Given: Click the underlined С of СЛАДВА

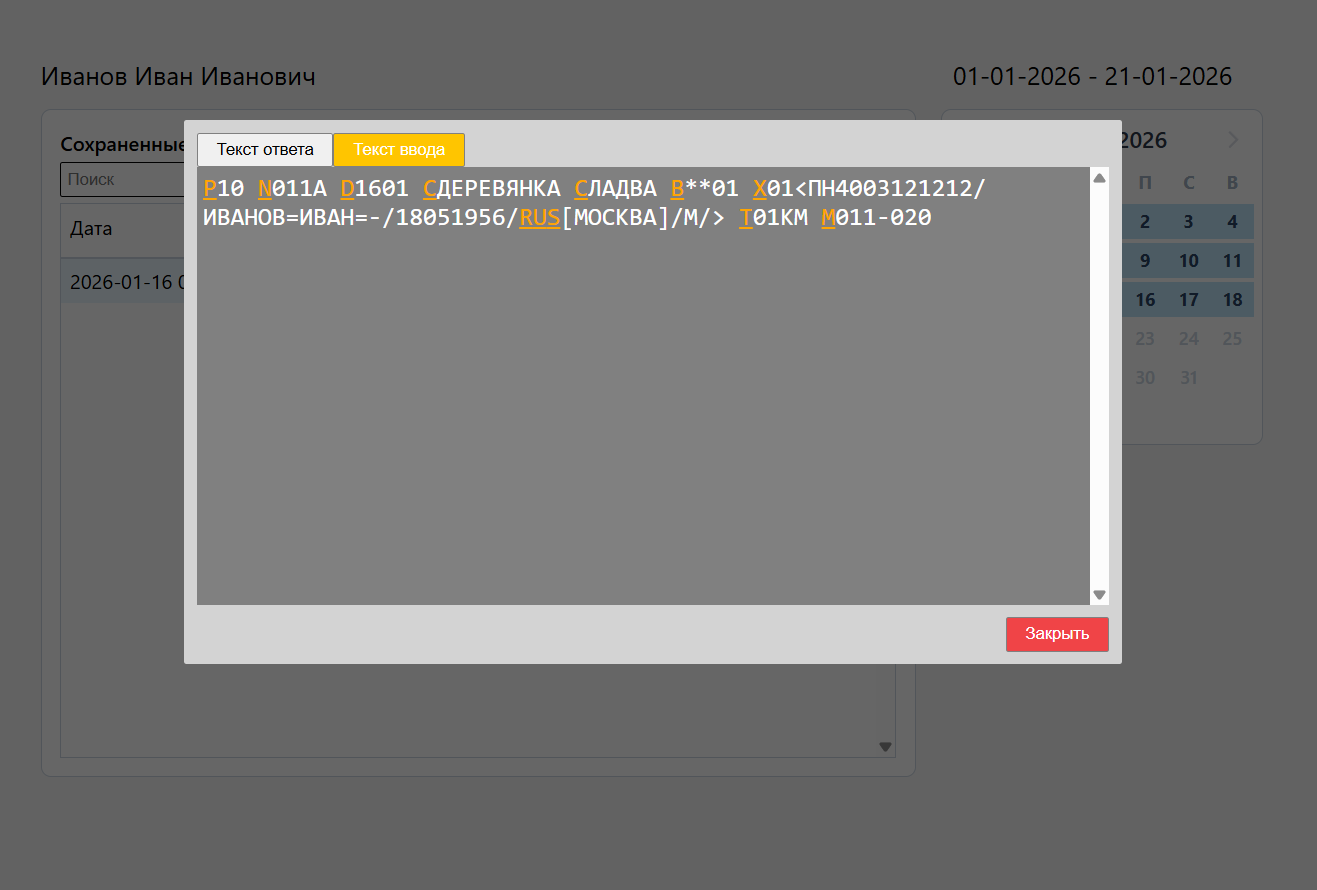Looking at the screenshot, I should coord(581,189).
